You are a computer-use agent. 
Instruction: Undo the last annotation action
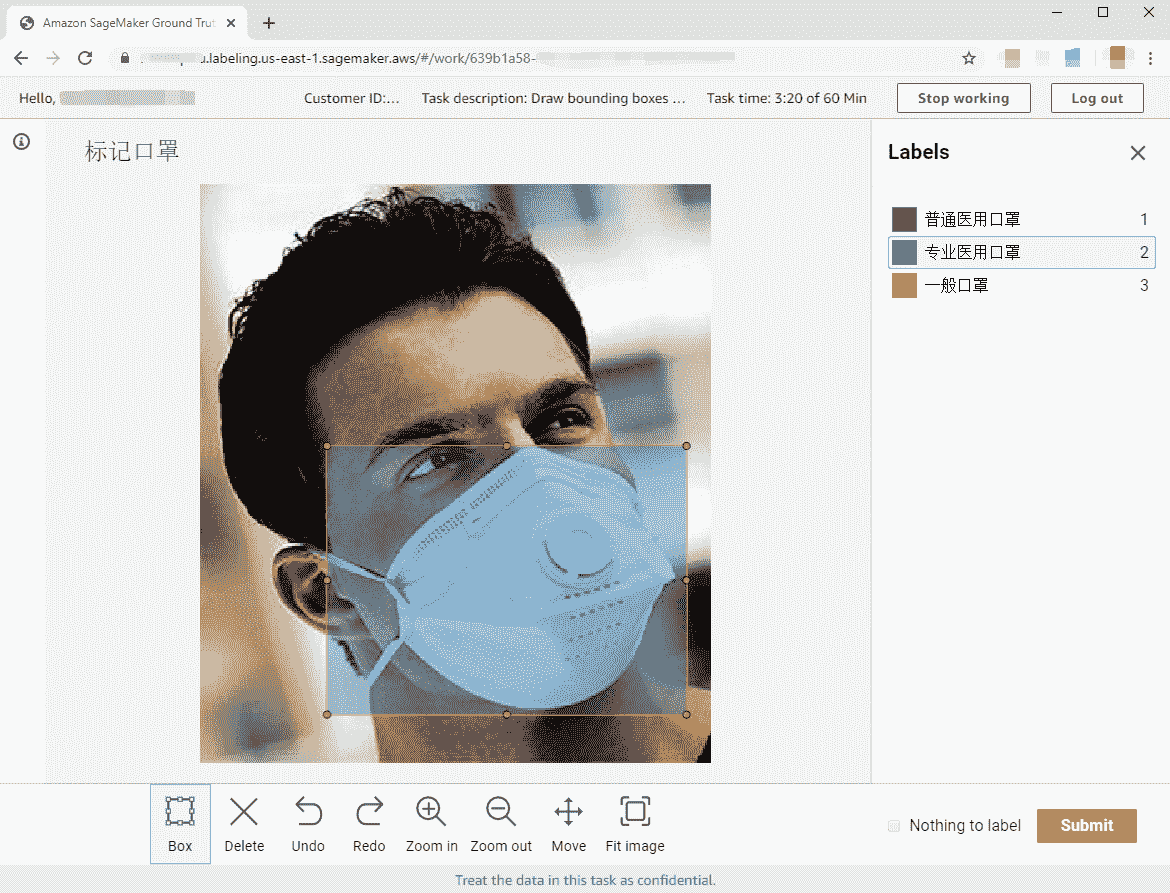tap(308, 824)
